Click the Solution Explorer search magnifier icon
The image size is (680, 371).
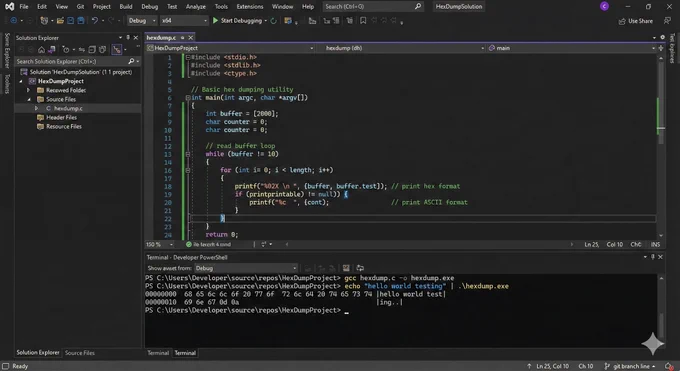(x=131, y=61)
